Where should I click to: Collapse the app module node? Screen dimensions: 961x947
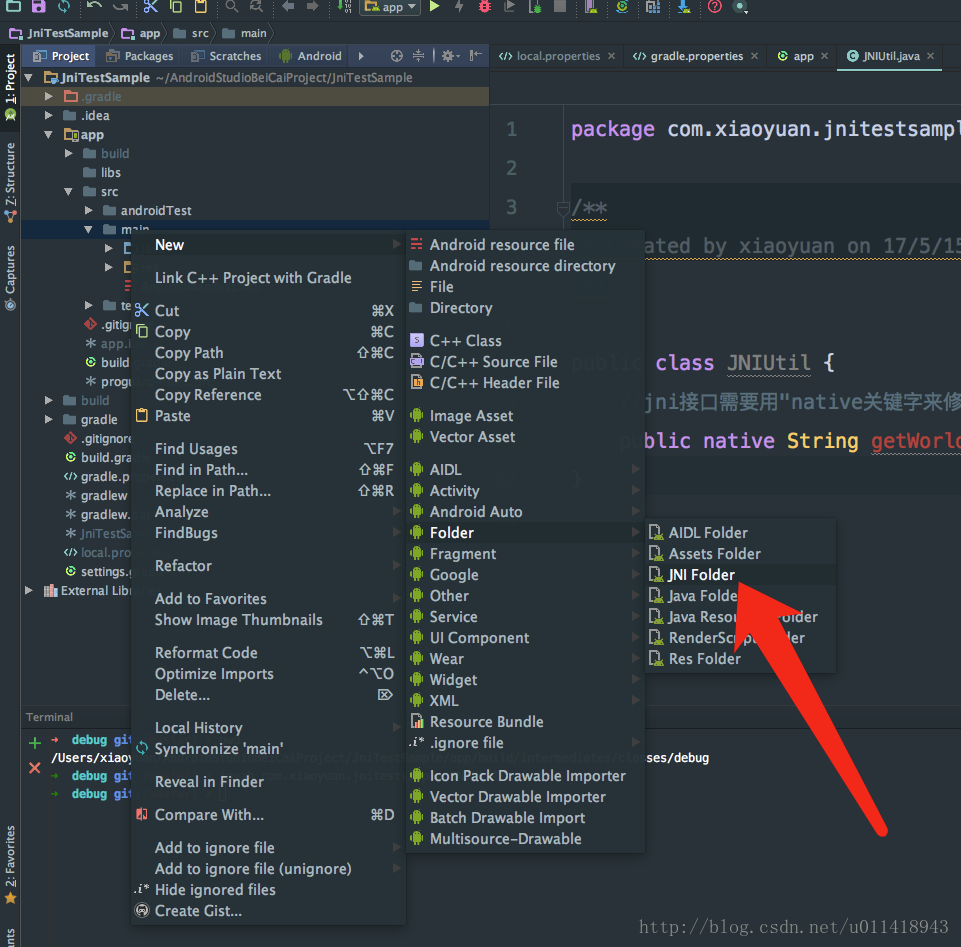tap(48, 135)
